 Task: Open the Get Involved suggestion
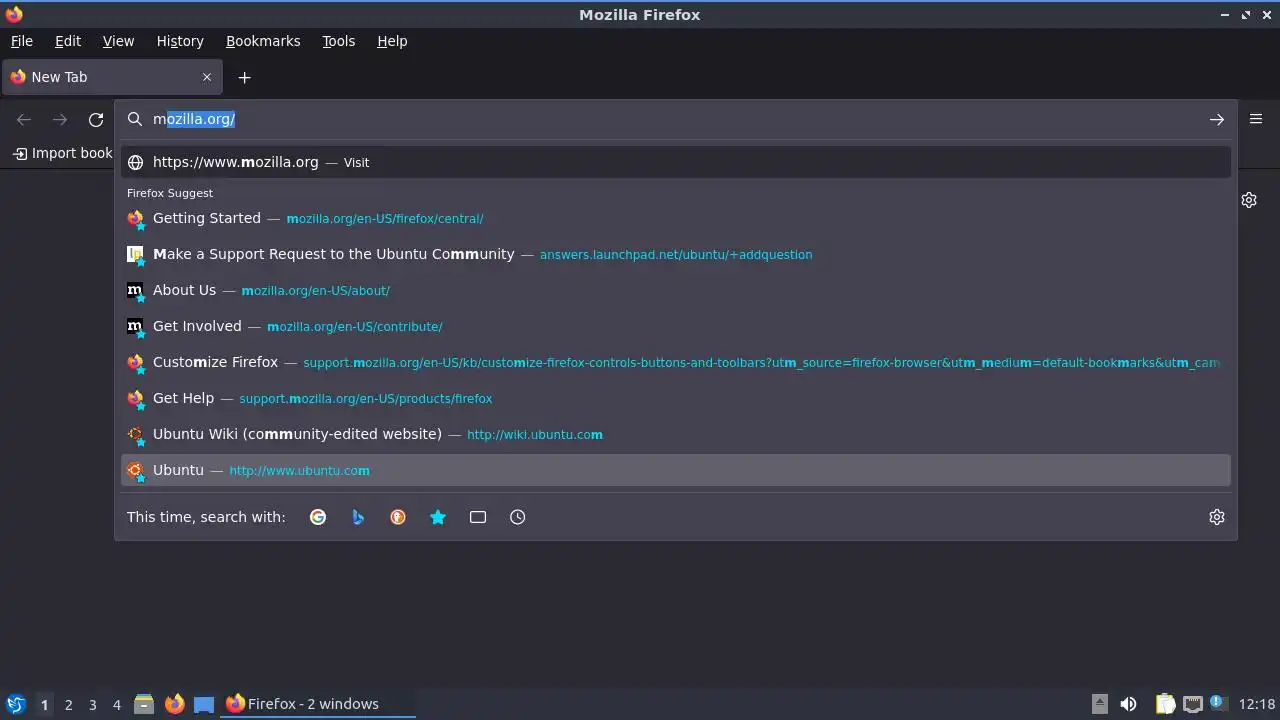point(676,326)
